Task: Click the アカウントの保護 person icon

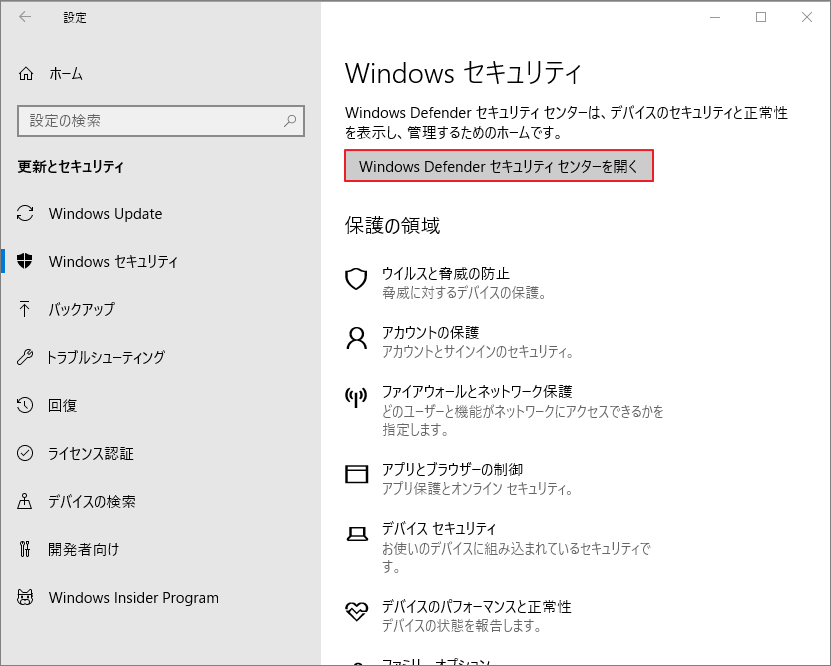Action: [x=356, y=338]
